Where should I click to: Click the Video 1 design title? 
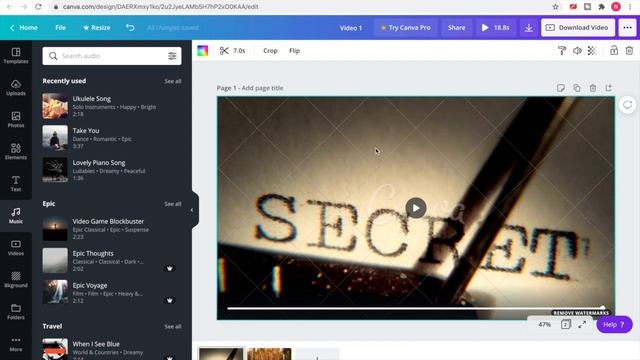click(351, 28)
